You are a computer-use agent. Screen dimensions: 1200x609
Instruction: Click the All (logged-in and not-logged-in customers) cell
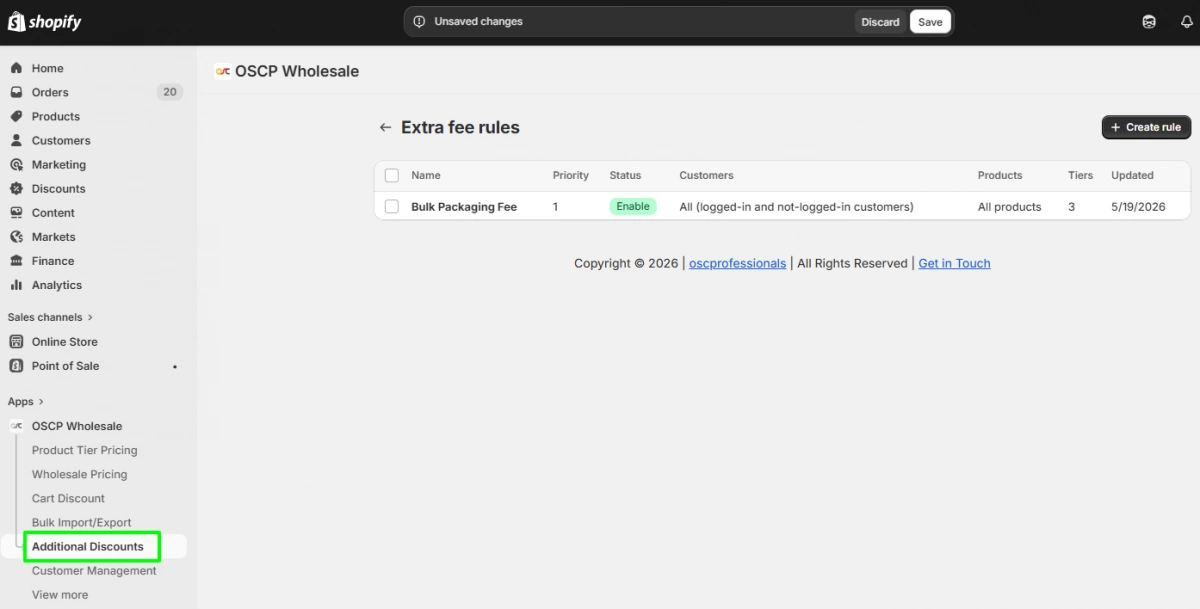(796, 207)
